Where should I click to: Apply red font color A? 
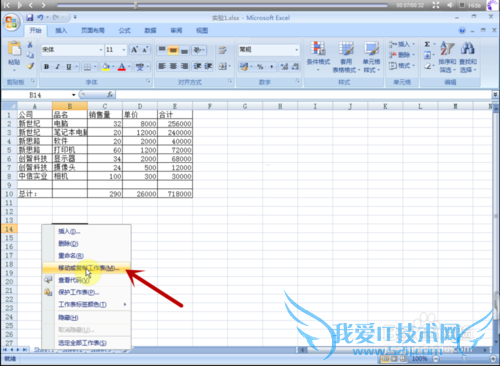(x=122, y=67)
